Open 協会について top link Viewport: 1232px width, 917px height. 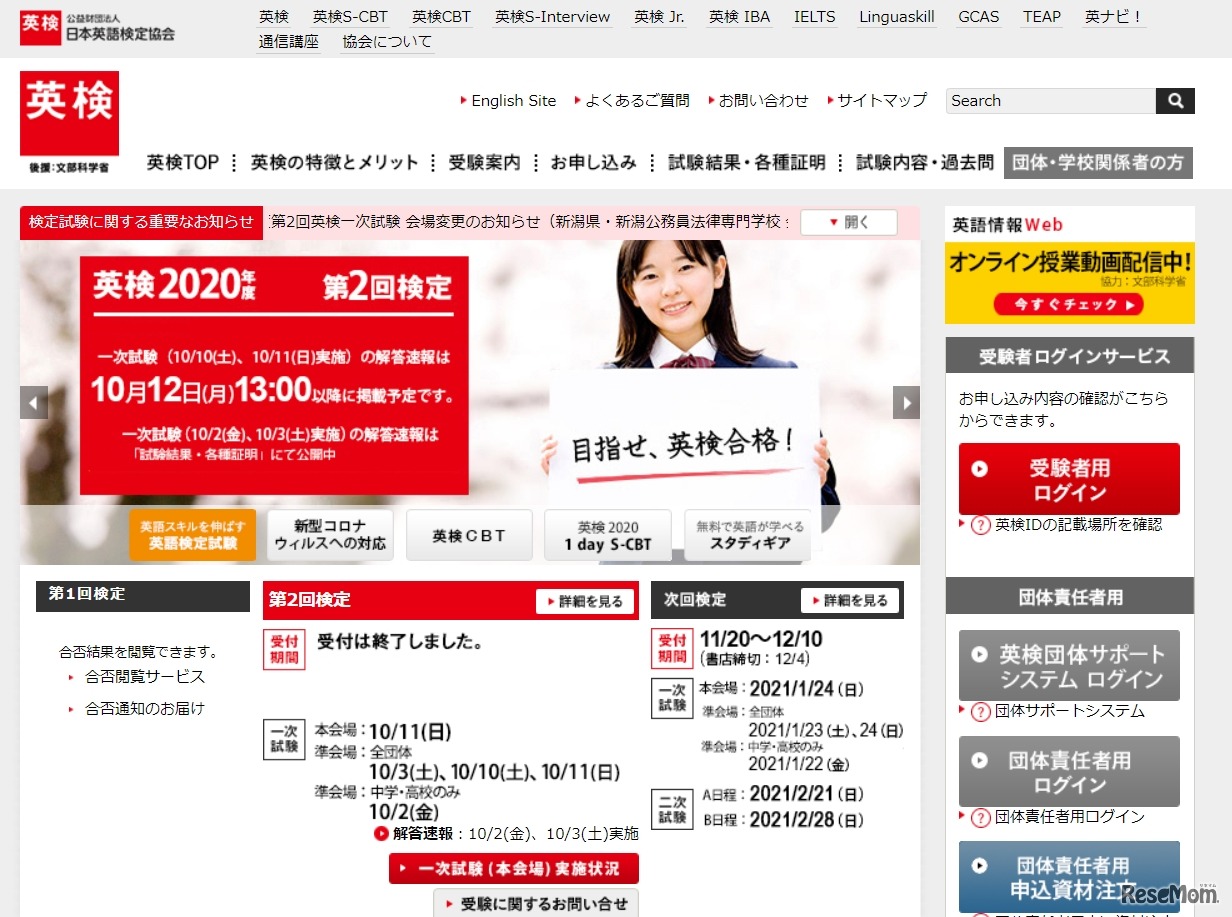point(387,42)
